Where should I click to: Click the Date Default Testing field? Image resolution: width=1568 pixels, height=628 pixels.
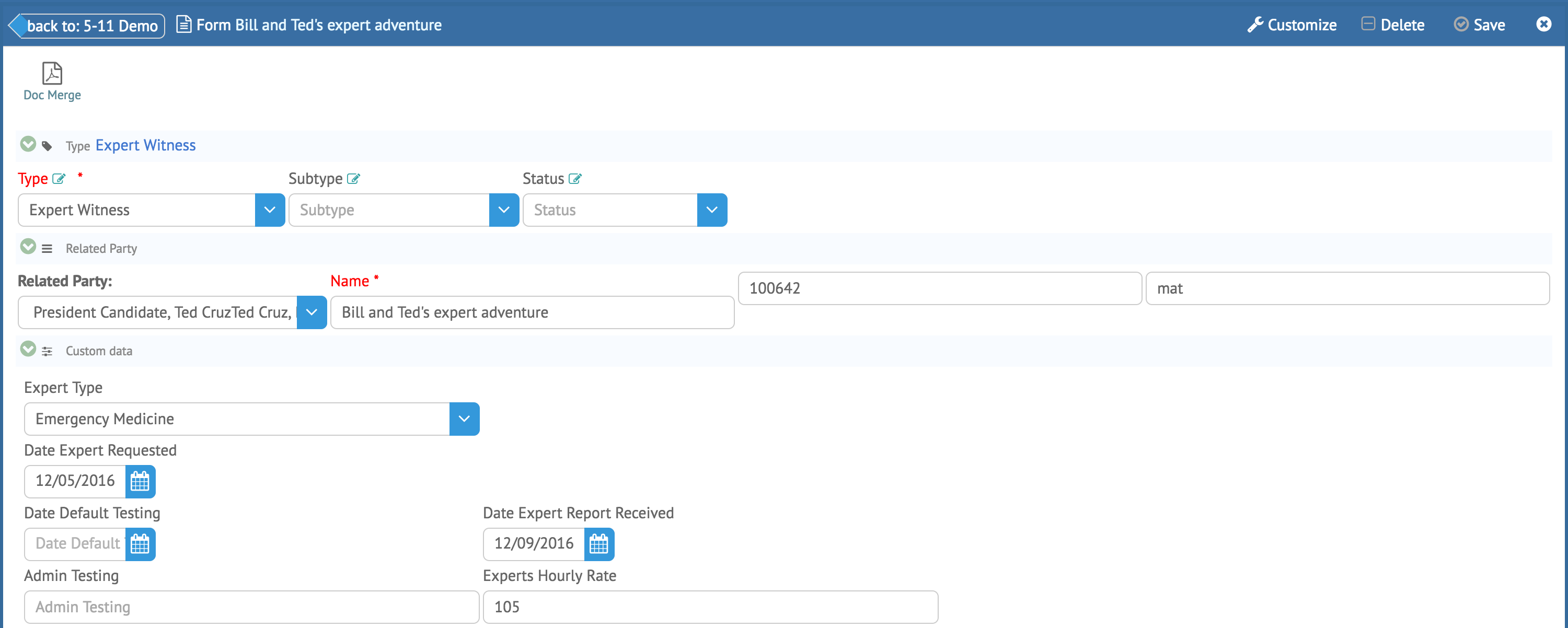tap(75, 544)
